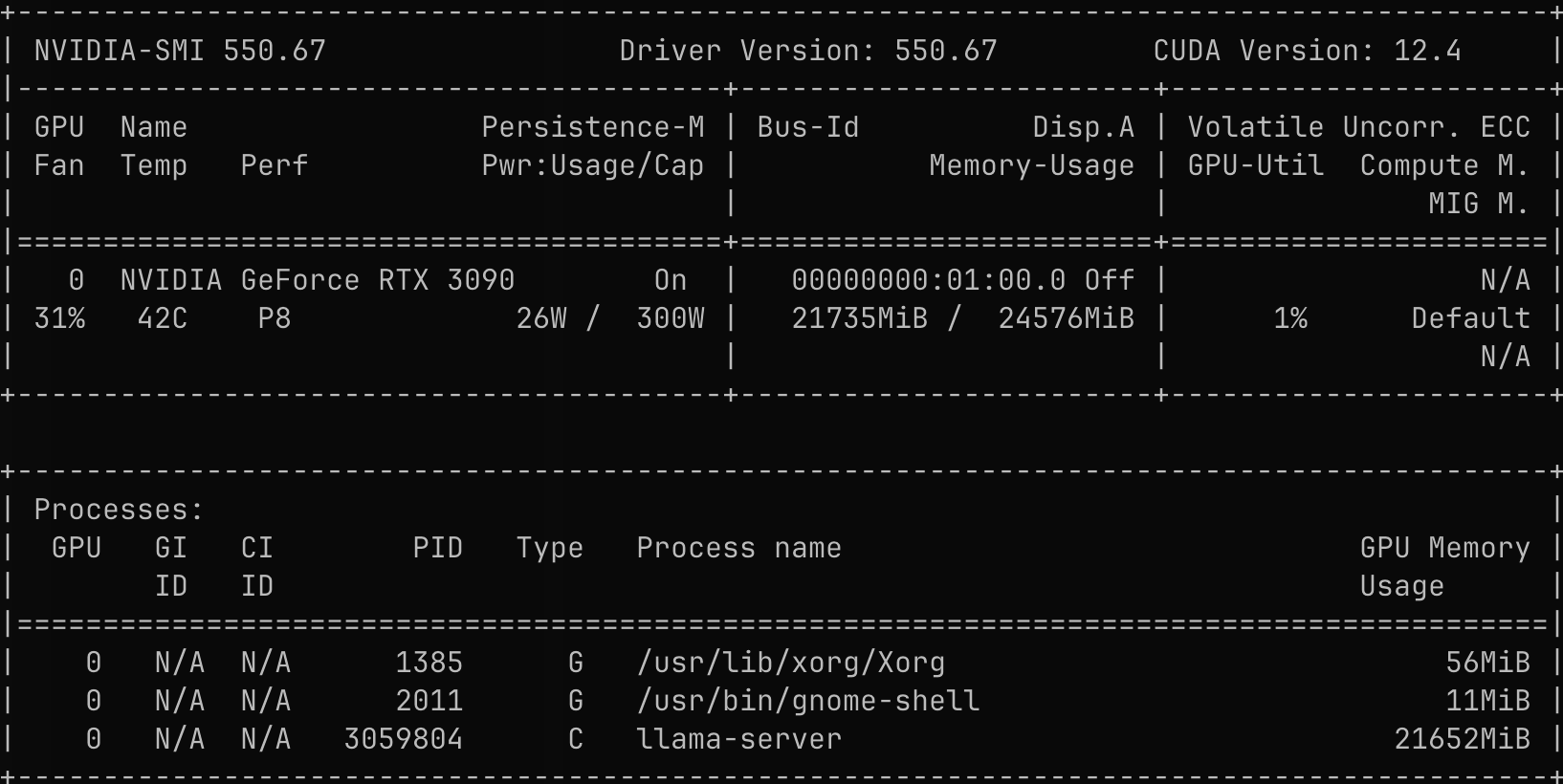Click the 31% fan speed value
Viewport: 1563px width, 784px height.
(x=59, y=318)
